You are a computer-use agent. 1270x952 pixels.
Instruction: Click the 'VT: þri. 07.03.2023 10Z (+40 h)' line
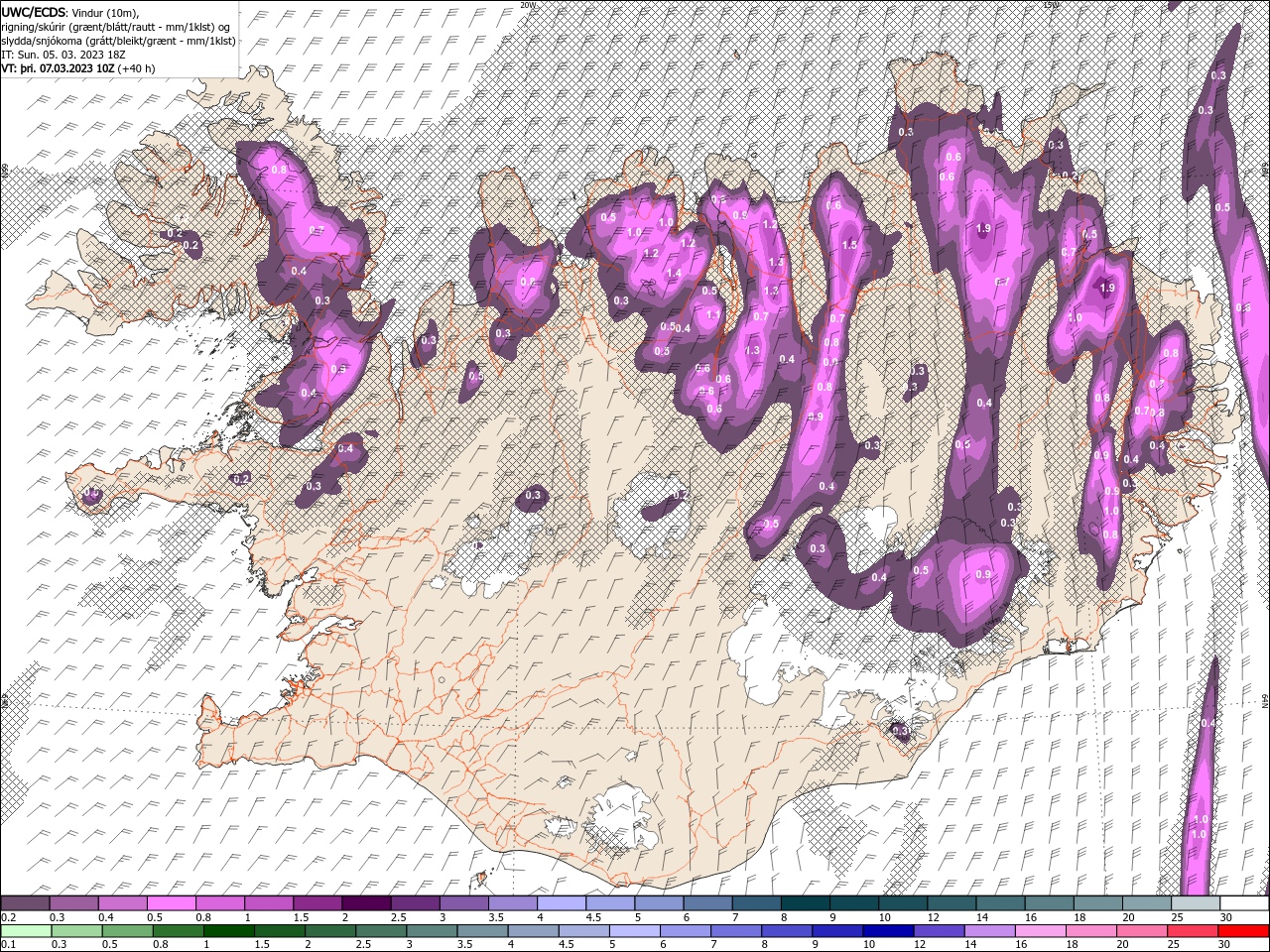click(78, 68)
